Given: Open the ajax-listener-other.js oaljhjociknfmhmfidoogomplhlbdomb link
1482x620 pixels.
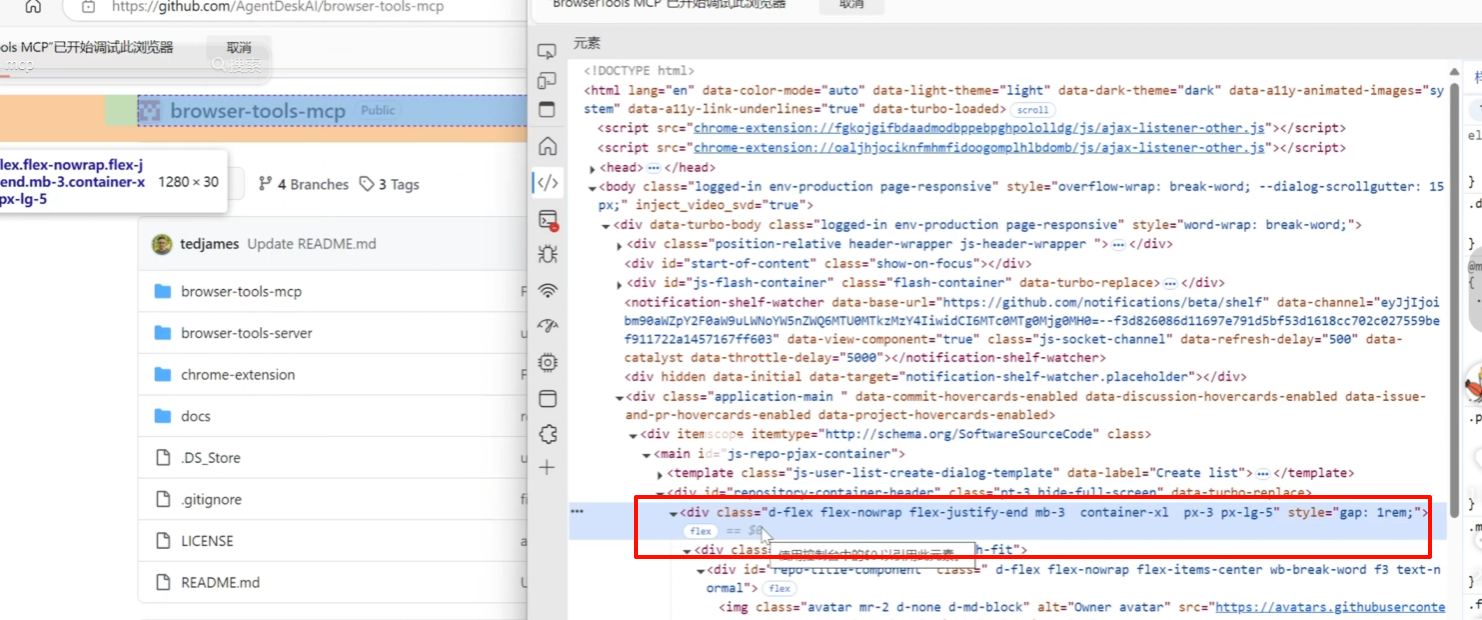Looking at the screenshot, I should 981,148.
